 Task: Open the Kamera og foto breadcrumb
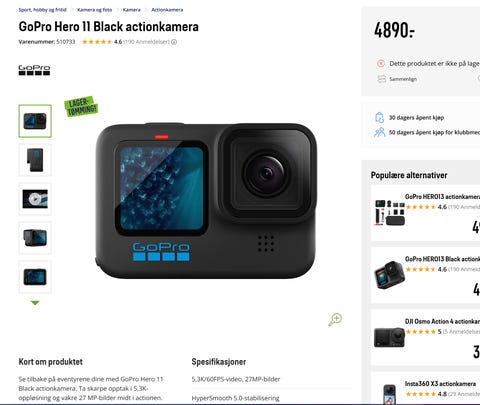point(95,10)
